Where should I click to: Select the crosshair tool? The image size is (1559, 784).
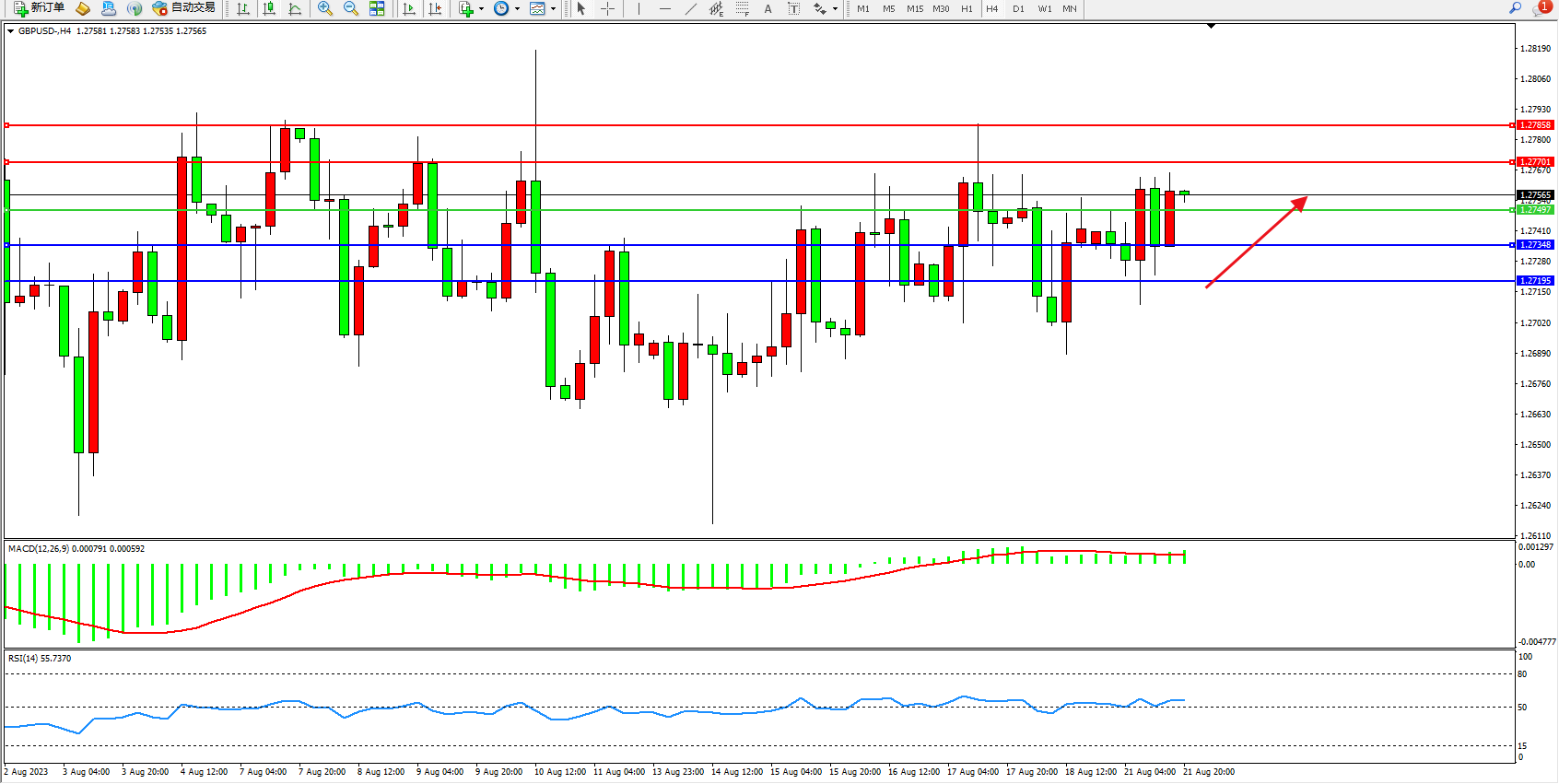pyautogui.click(x=607, y=8)
